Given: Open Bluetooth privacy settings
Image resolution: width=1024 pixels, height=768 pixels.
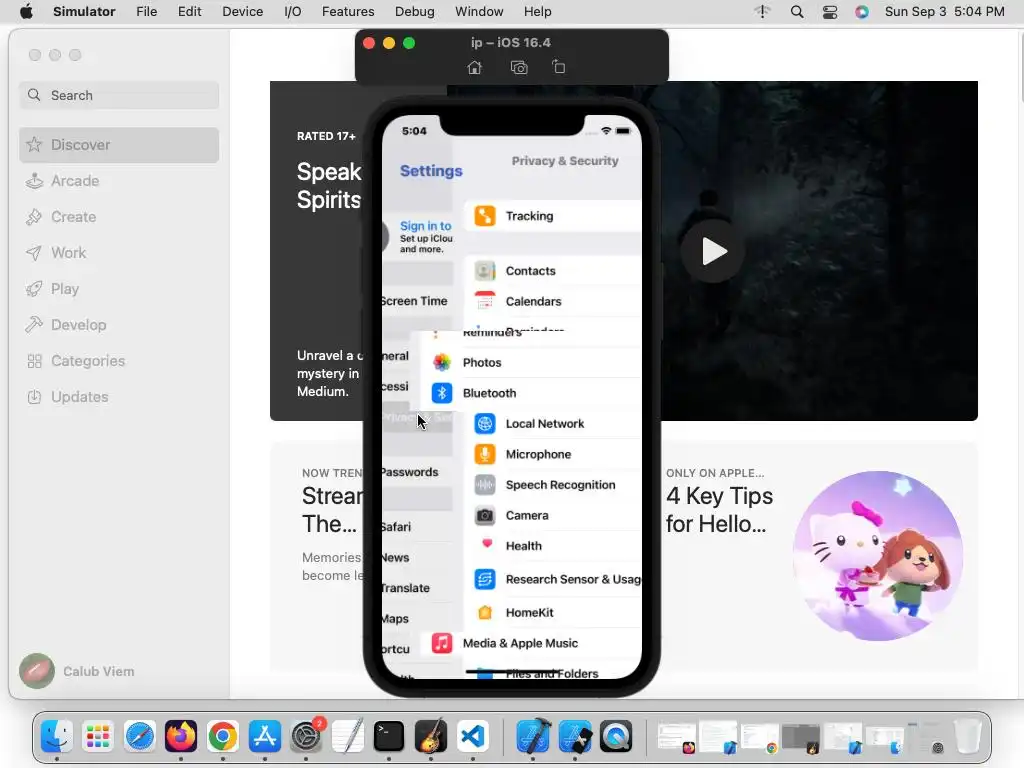Looking at the screenshot, I should (x=531, y=393).
